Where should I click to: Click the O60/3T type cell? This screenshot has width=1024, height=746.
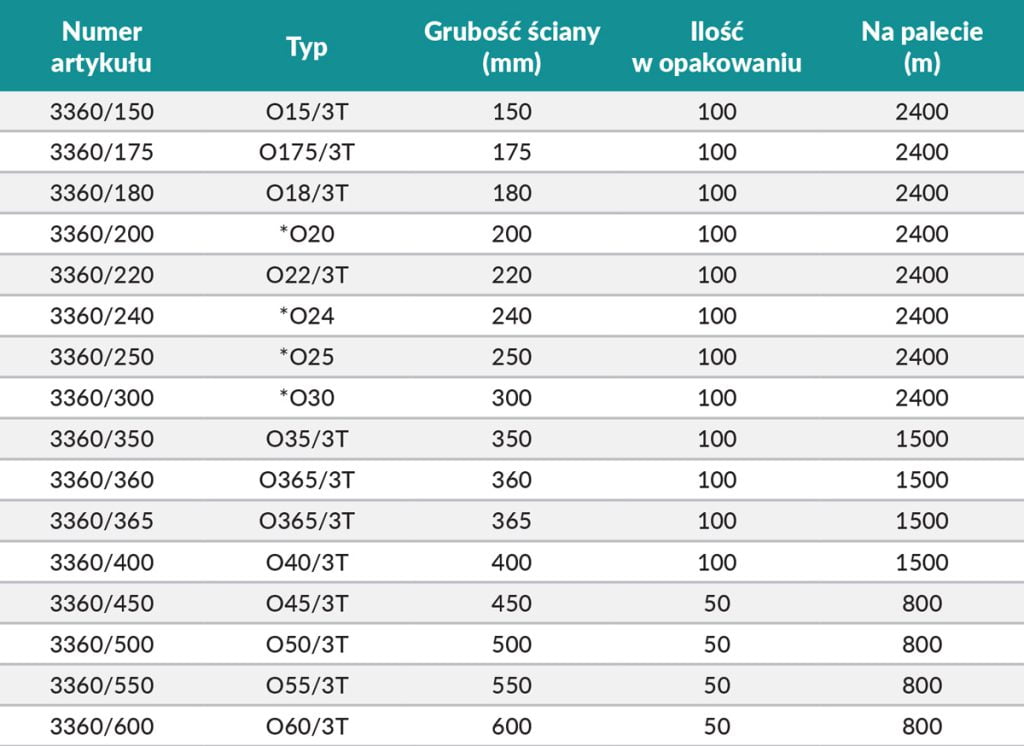point(306,726)
